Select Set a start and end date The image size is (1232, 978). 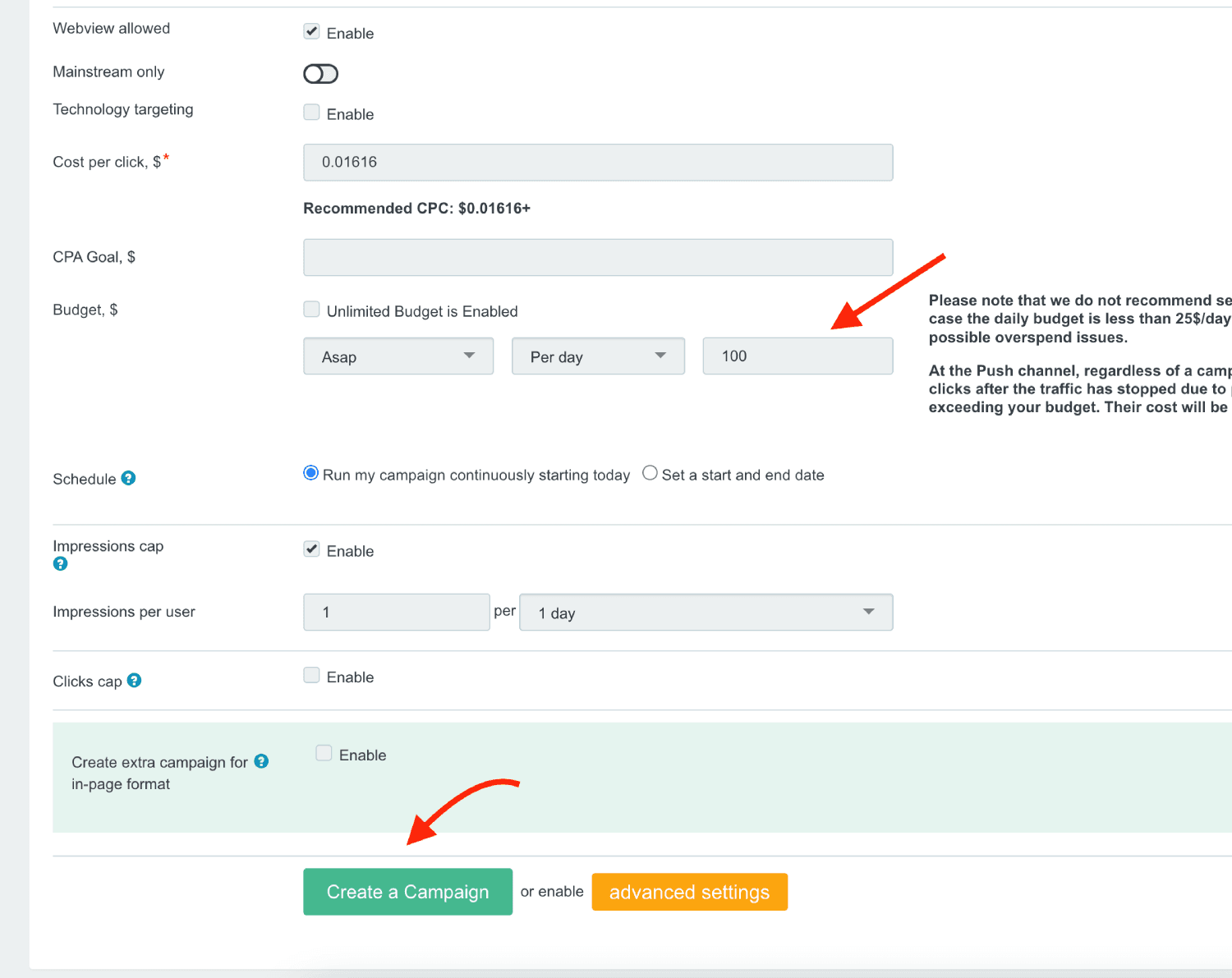pos(650,473)
